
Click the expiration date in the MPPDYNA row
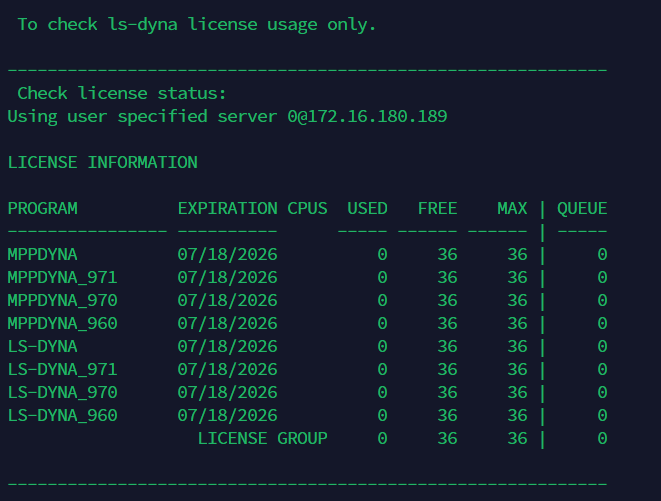click(x=227, y=254)
